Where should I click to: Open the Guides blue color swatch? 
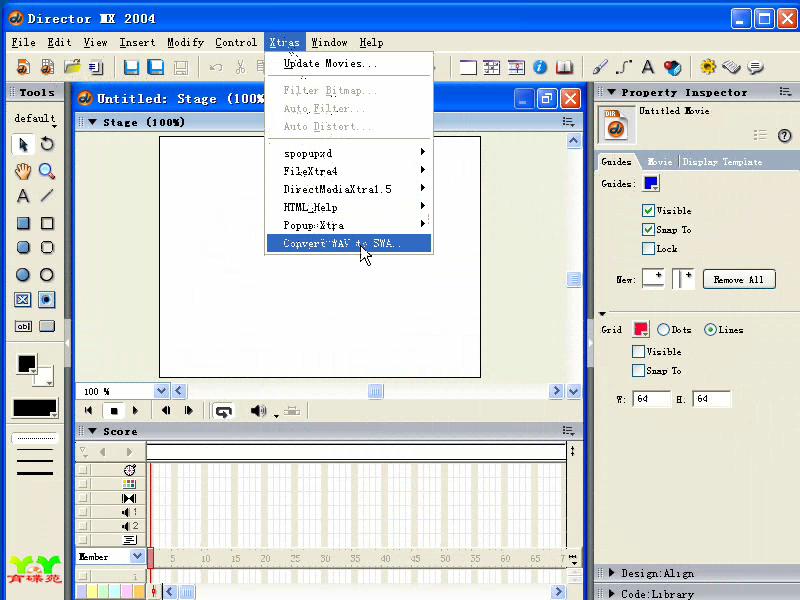click(652, 183)
